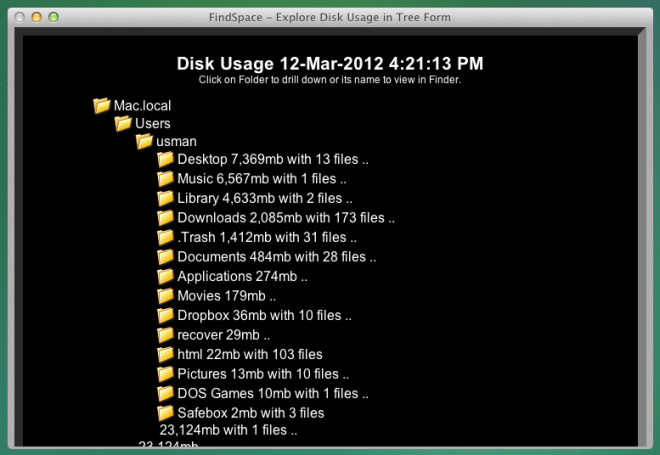Click the usman folder icon
Viewport: 660px width, 455px height.
(144, 141)
